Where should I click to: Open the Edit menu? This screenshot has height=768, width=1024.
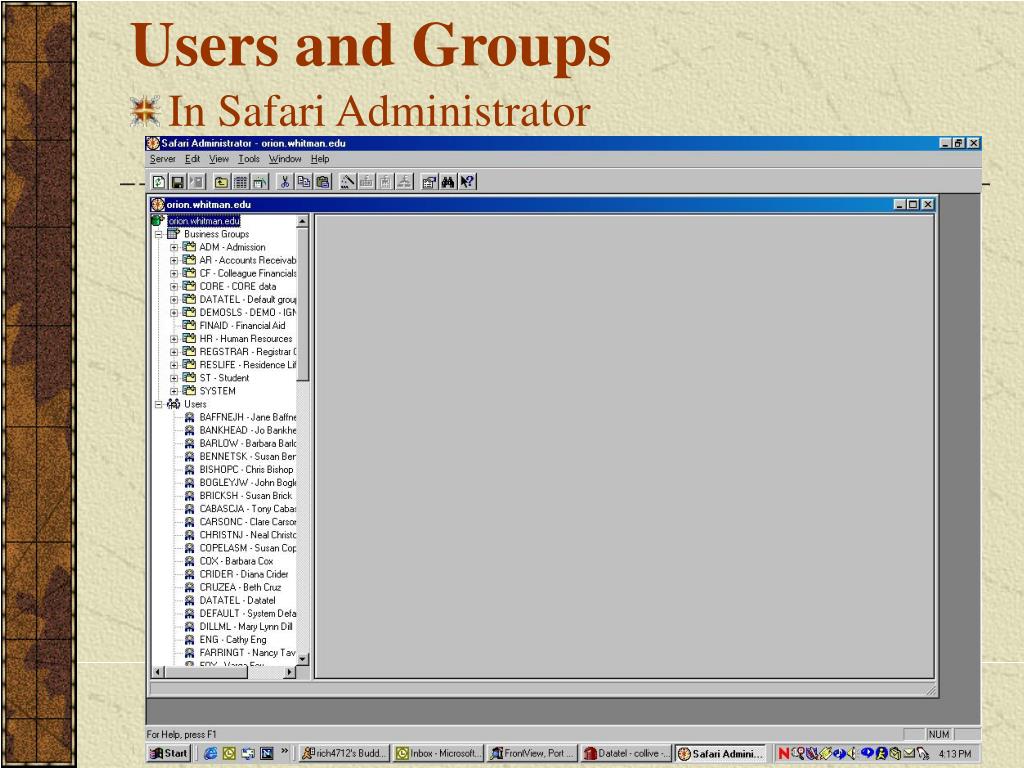coord(192,159)
